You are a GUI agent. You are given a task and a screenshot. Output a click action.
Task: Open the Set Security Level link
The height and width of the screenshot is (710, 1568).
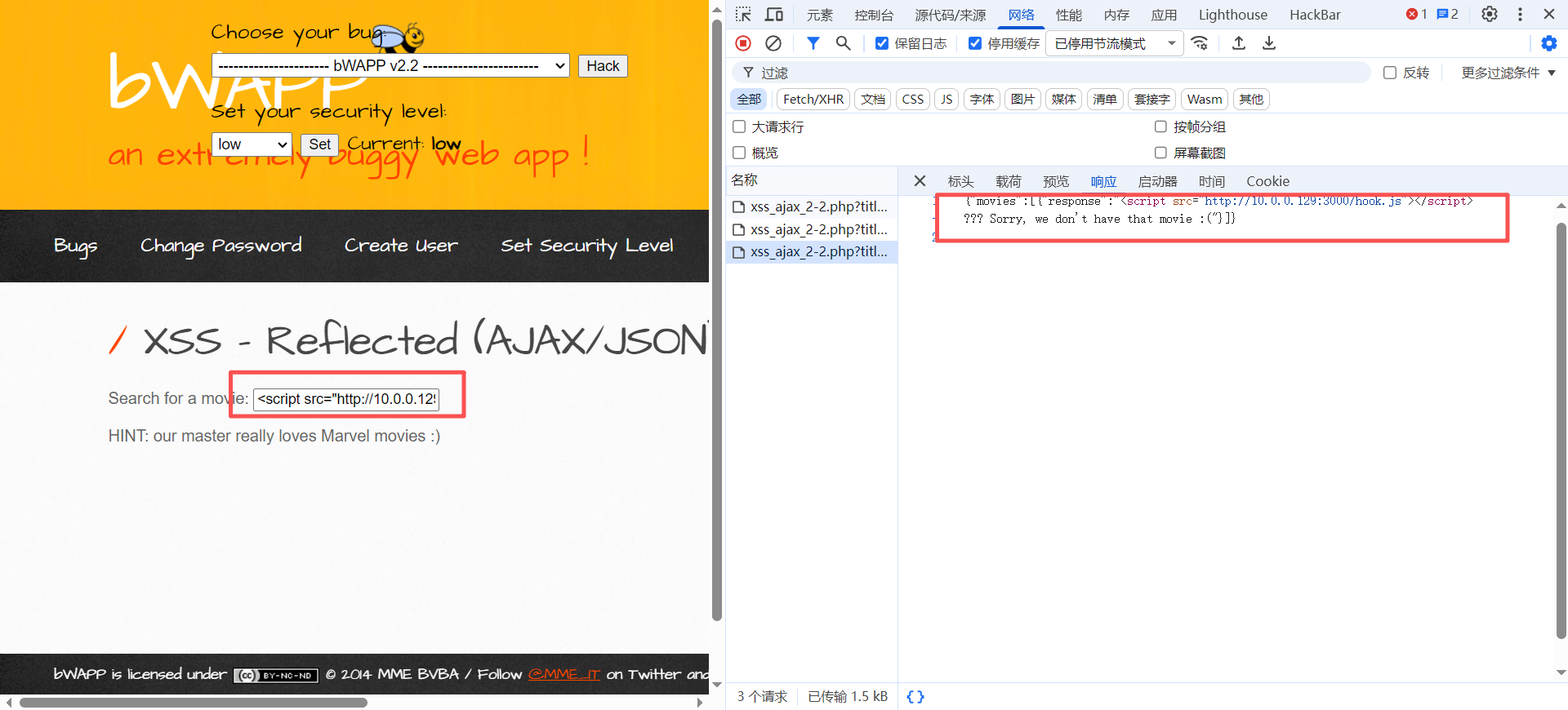pyautogui.click(x=587, y=246)
